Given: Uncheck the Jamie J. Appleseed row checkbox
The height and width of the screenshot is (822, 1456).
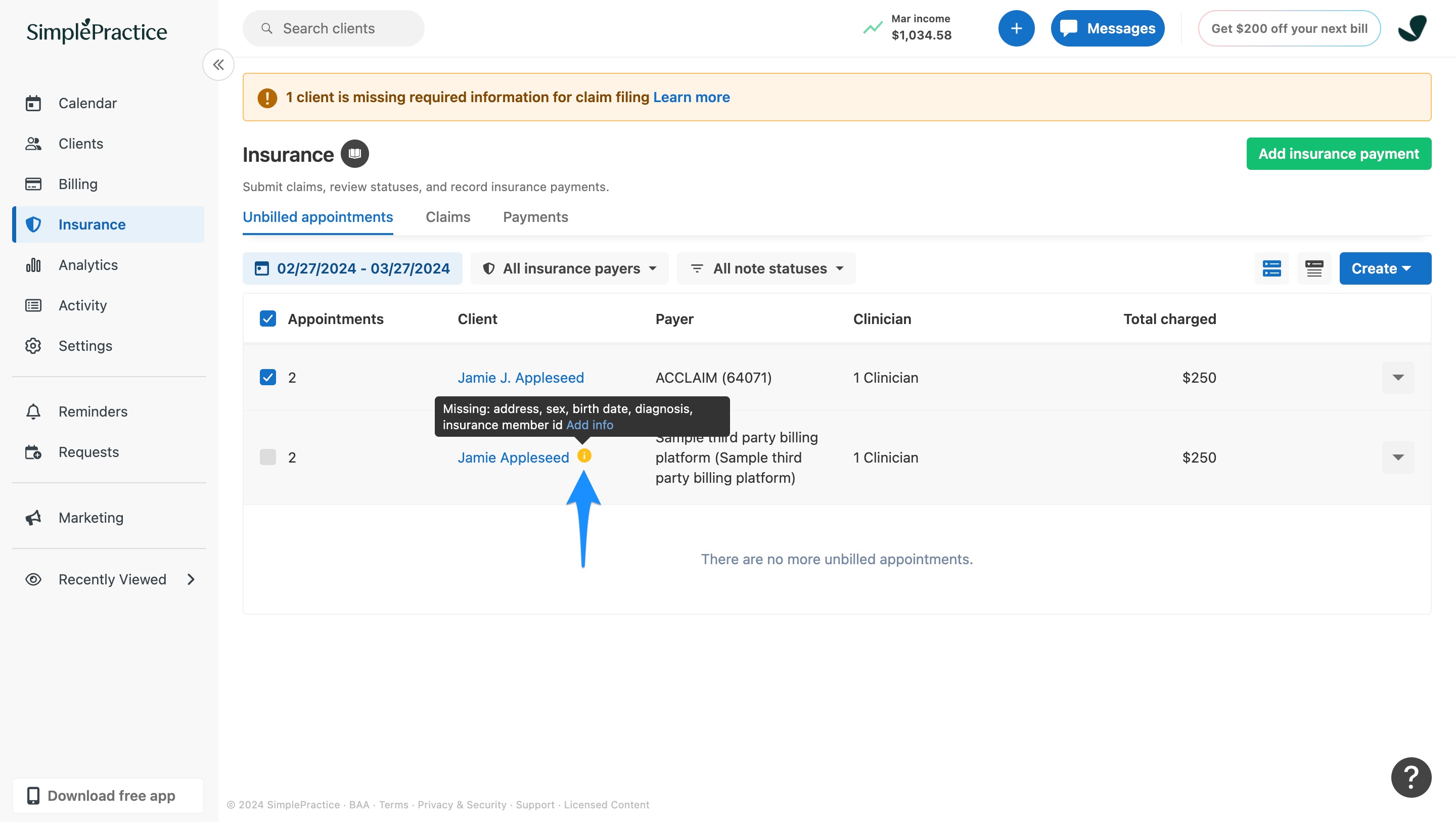Looking at the screenshot, I should pos(268,377).
